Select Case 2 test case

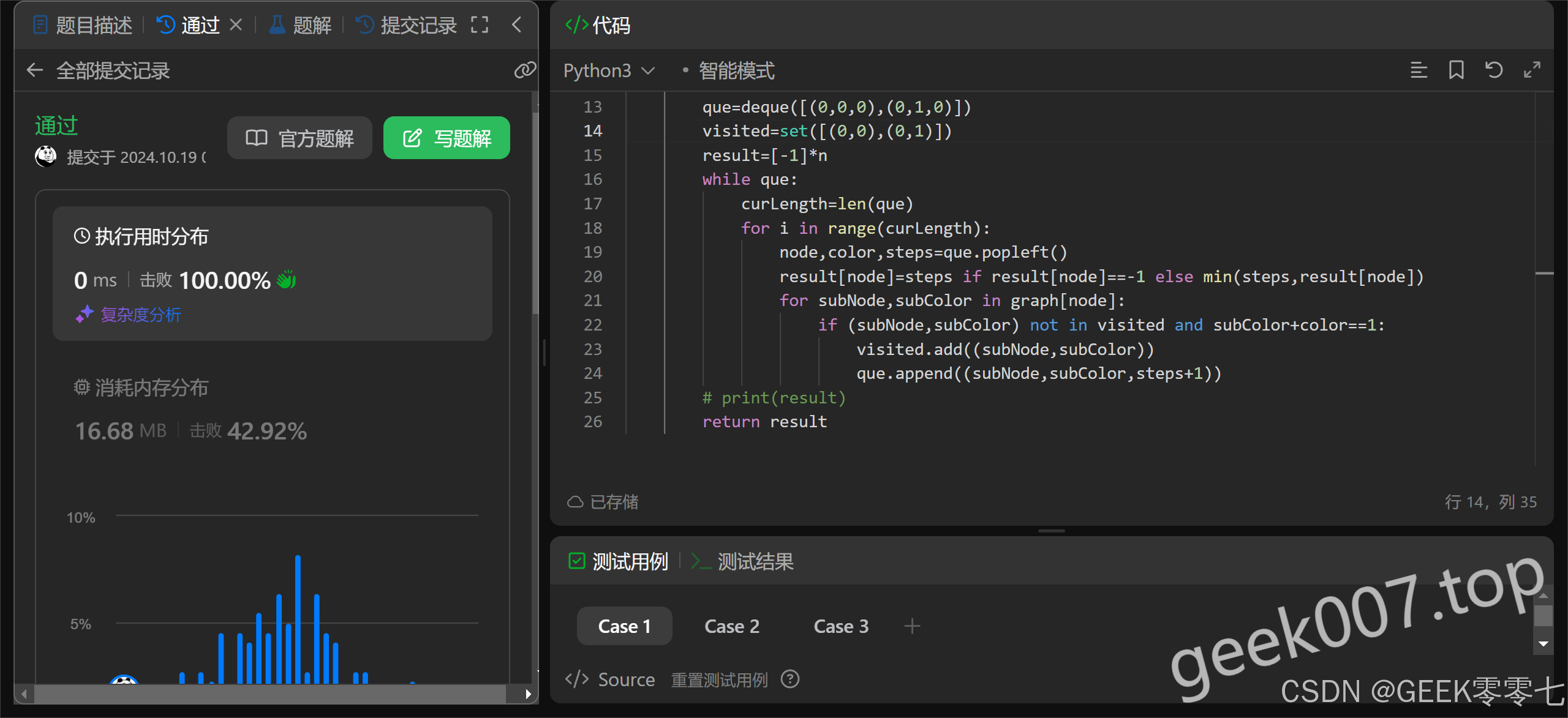click(731, 626)
